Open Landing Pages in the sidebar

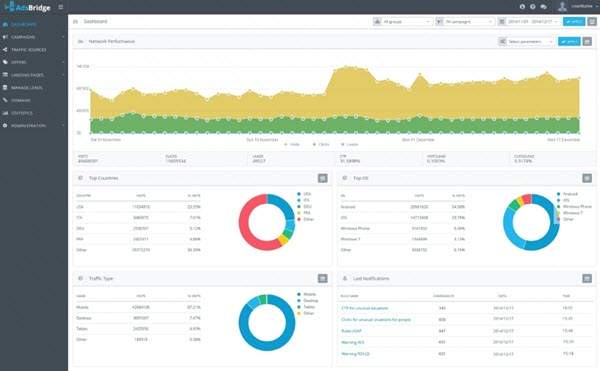pyautogui.click(x=33, y=75)
